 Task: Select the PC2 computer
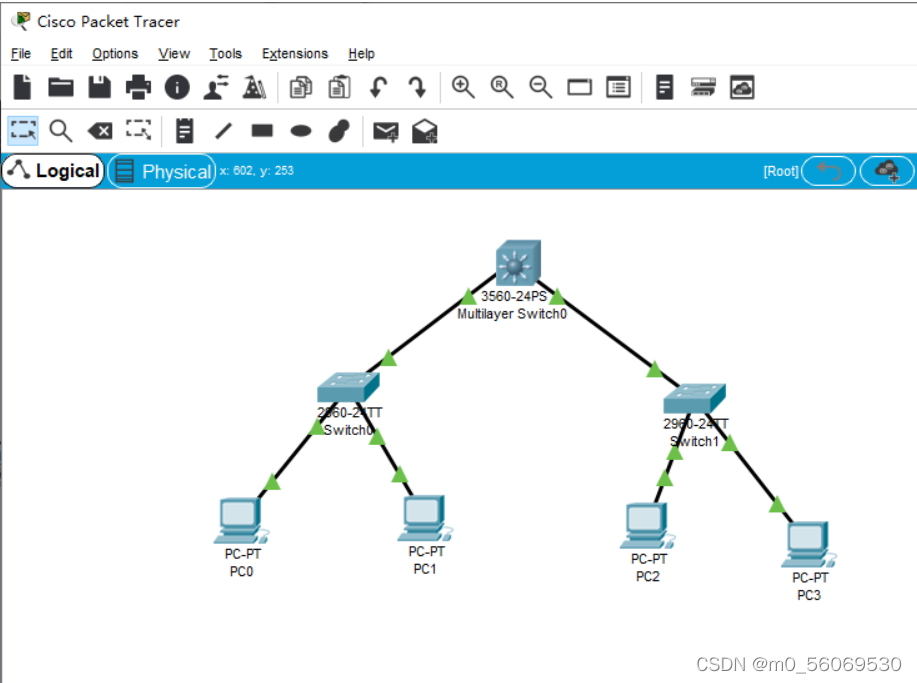point(647,526)
